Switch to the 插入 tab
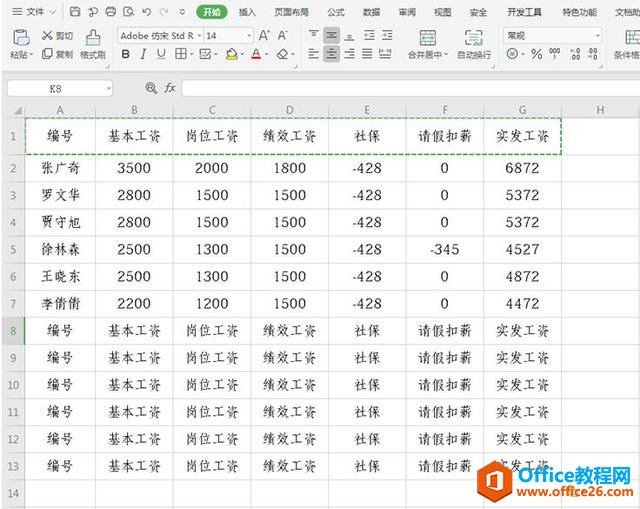The width and height of the screenshot is (640, 509). tap(247, 12)
